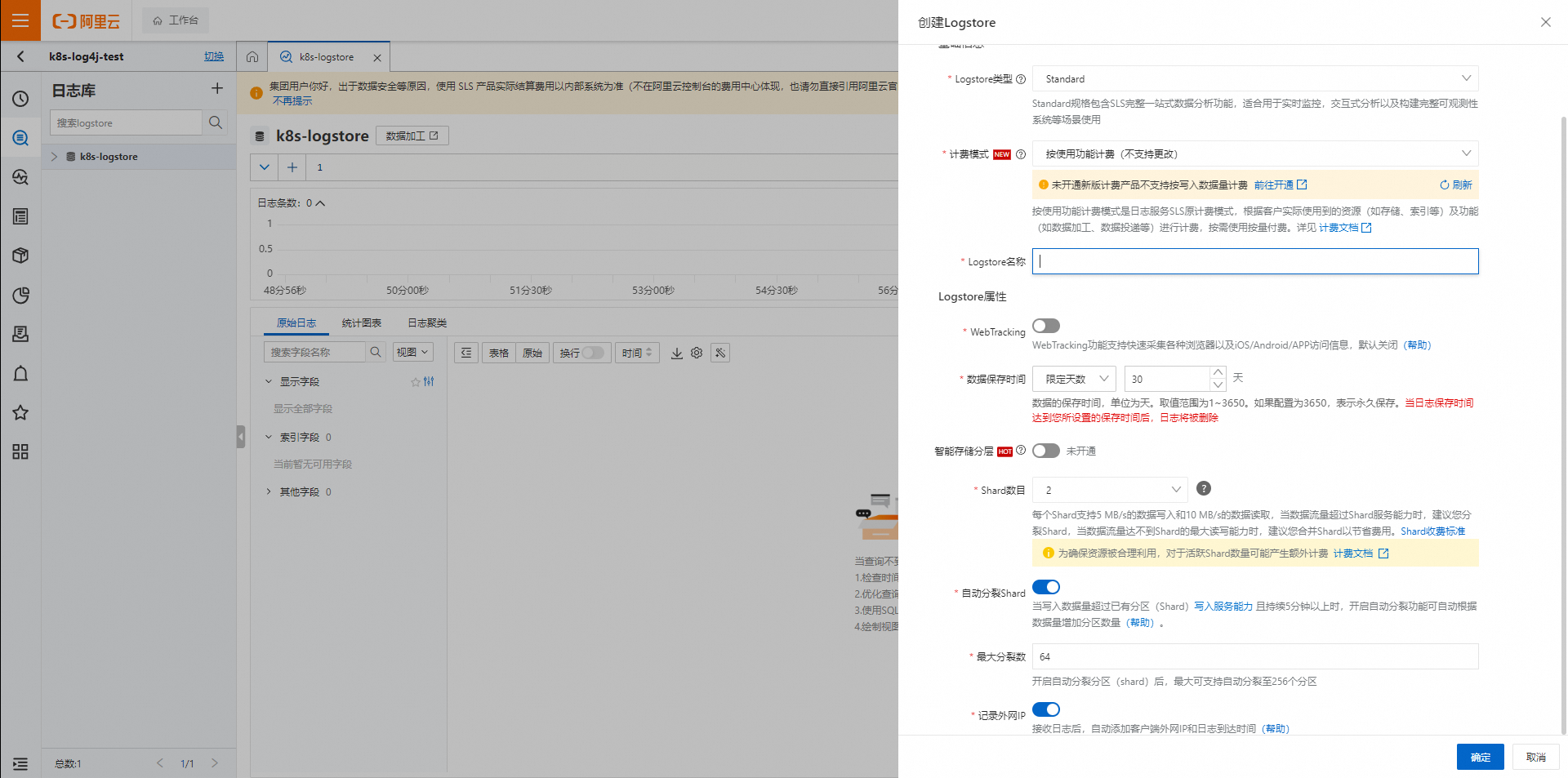This screenshot has width=1568, height=778.
Task: Click the 切换 project switch link
Action: [x=214, y=56]
